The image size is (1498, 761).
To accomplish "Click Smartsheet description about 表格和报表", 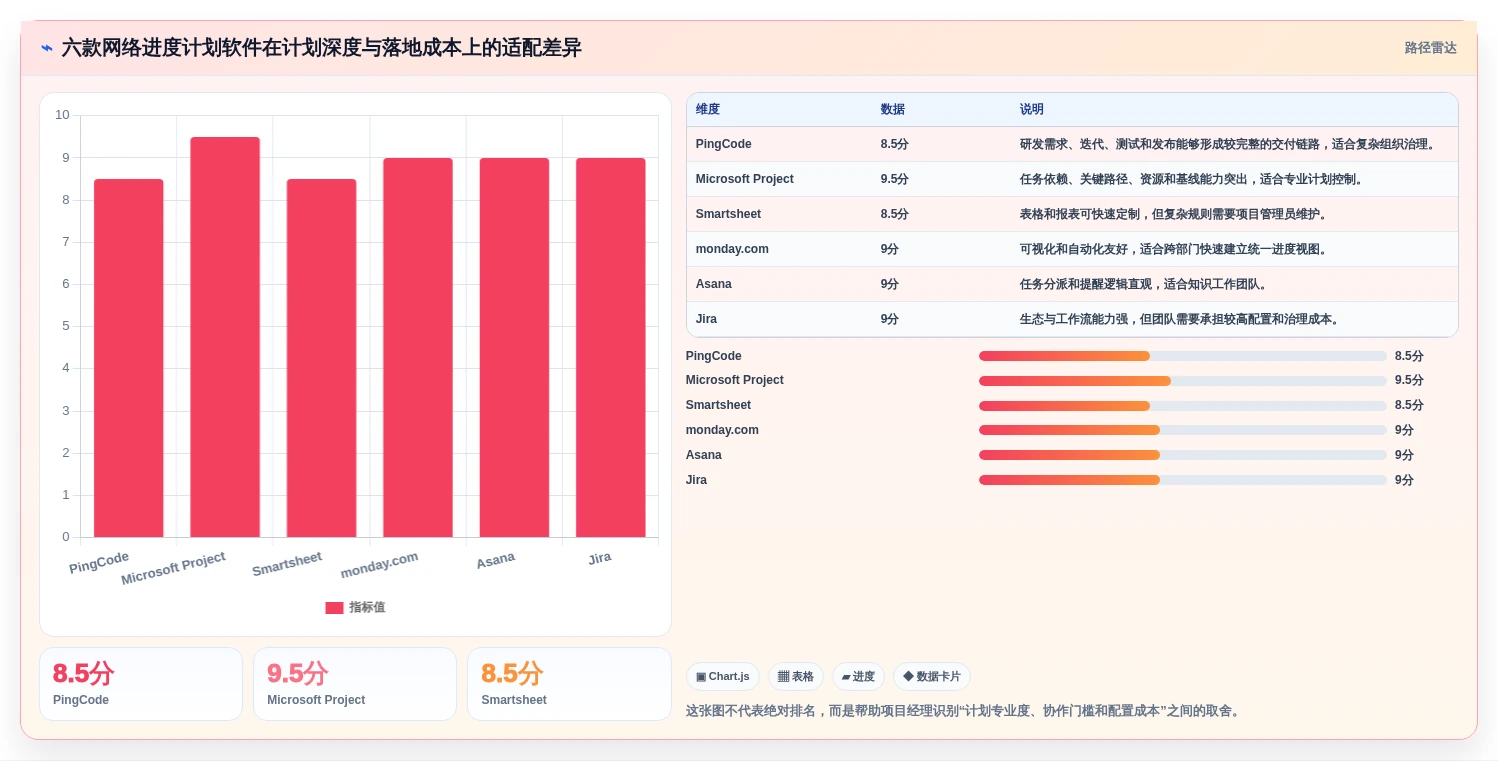I will pyautogui.click(x=1174, y=214).
